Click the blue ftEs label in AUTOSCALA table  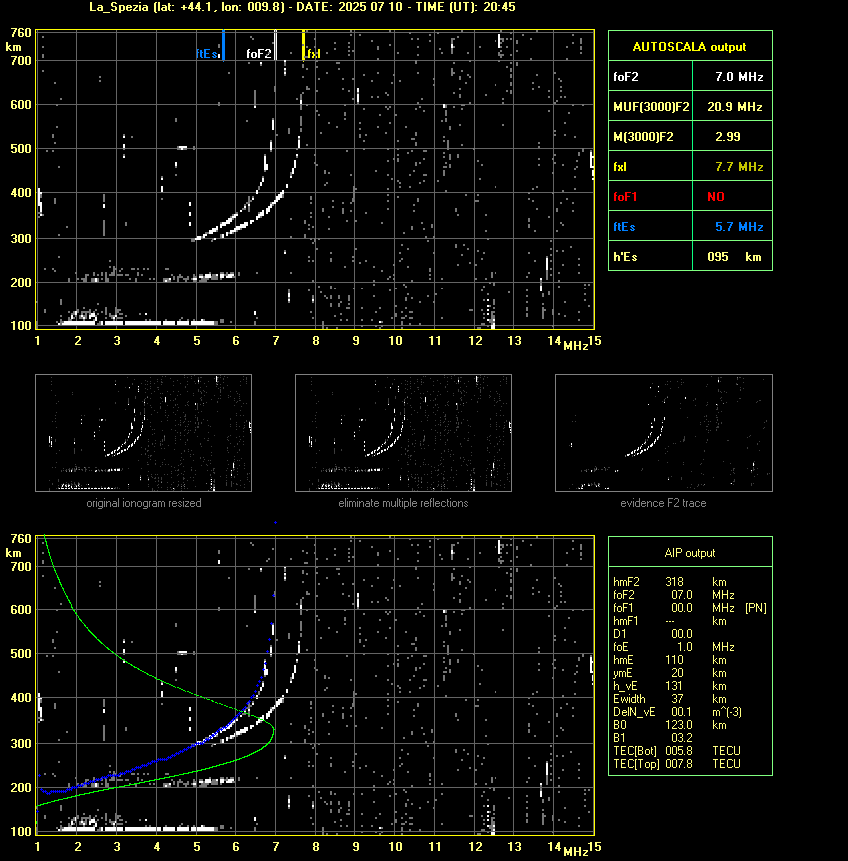[x=650, y=226]
